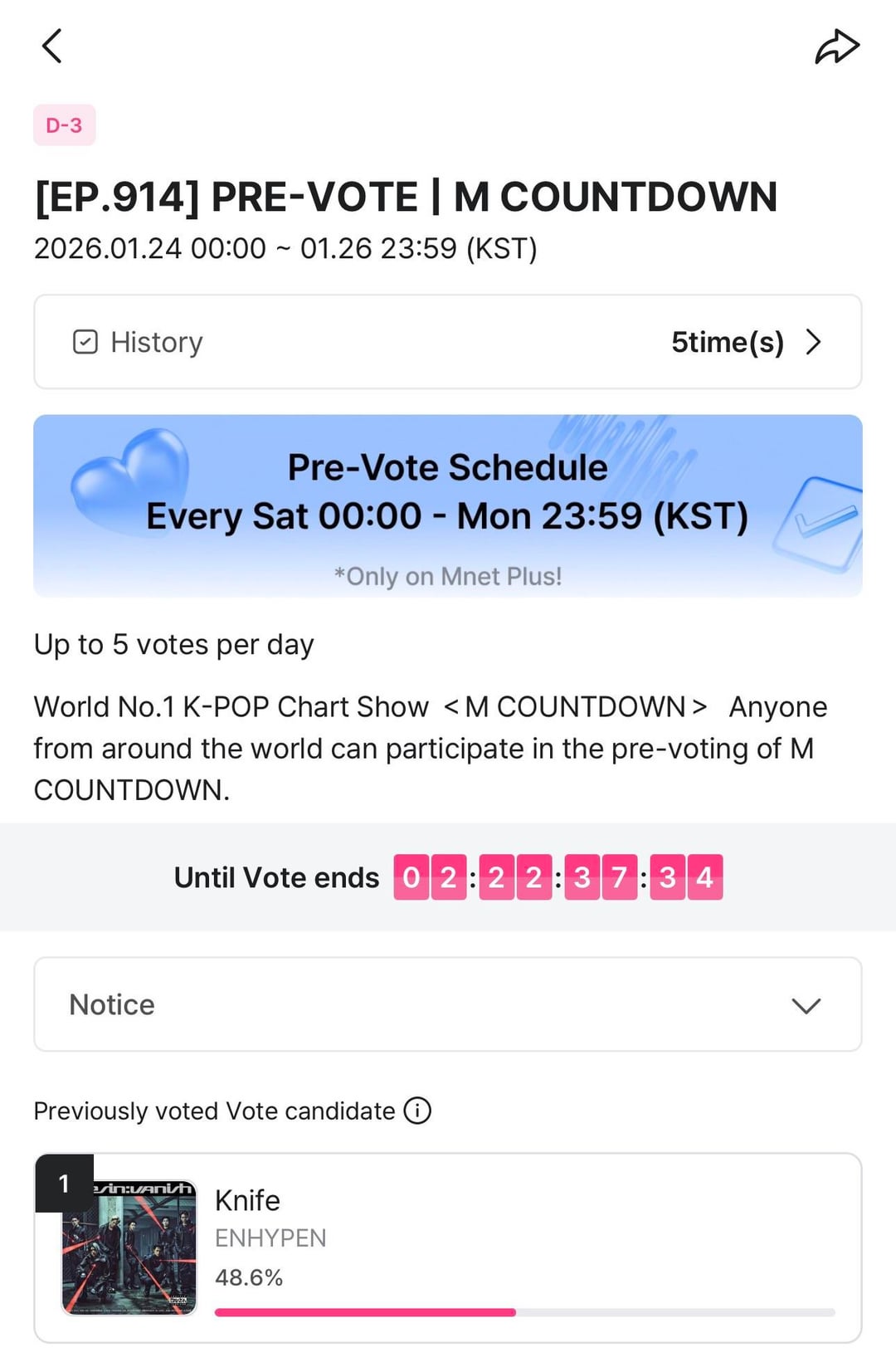896x1357 pixels.
Task: Click the Notice label to expand
Action: pos(112,1005)
